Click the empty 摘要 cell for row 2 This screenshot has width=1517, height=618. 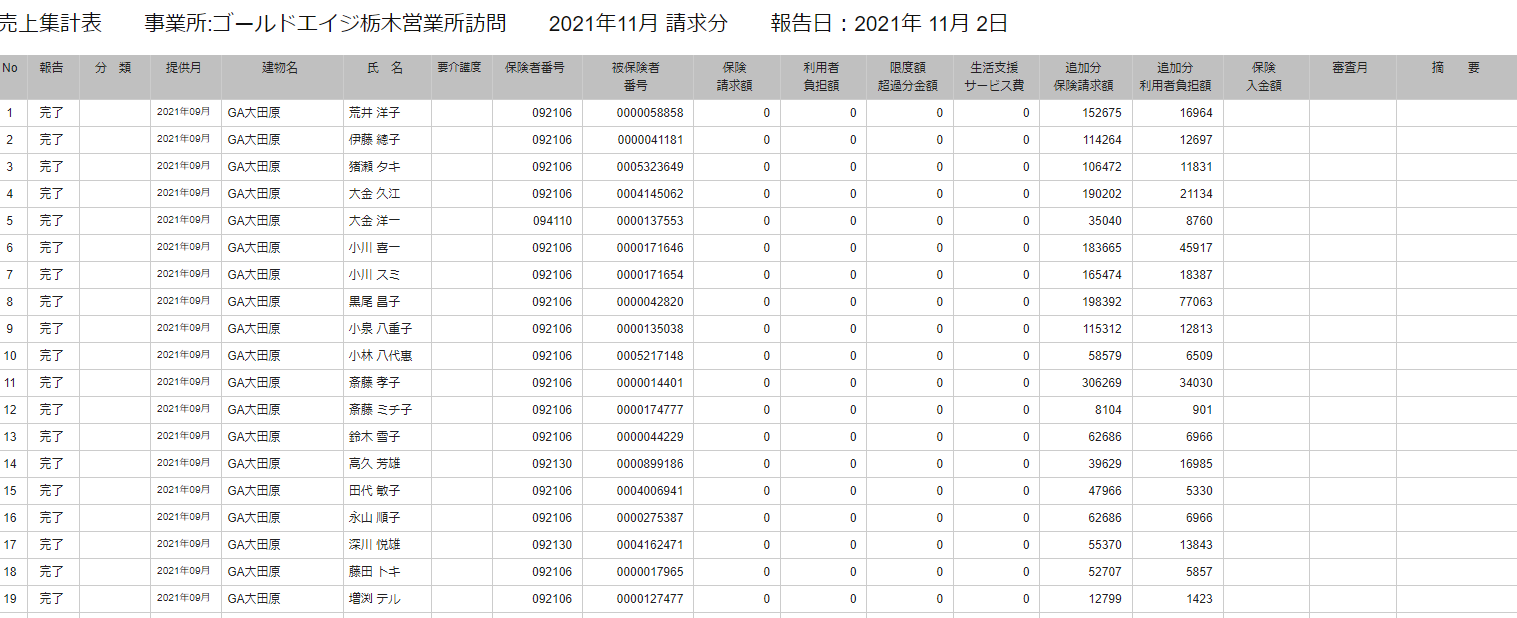[1455, 140]
